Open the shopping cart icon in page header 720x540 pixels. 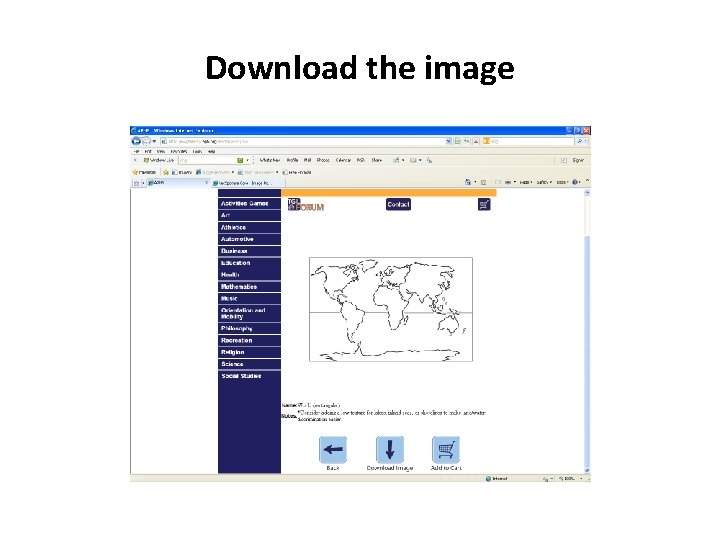[484, 204]
